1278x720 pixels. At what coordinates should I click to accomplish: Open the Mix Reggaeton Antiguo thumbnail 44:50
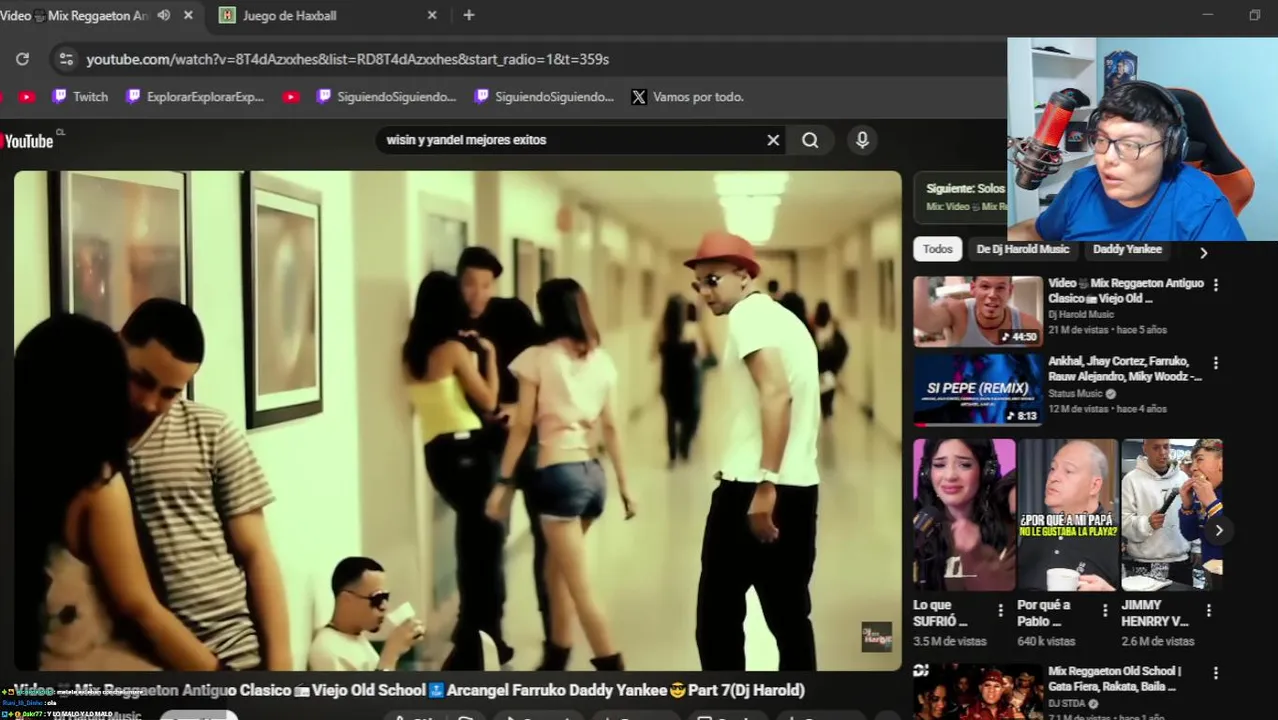pyautogui.click(x=978, y=311)
